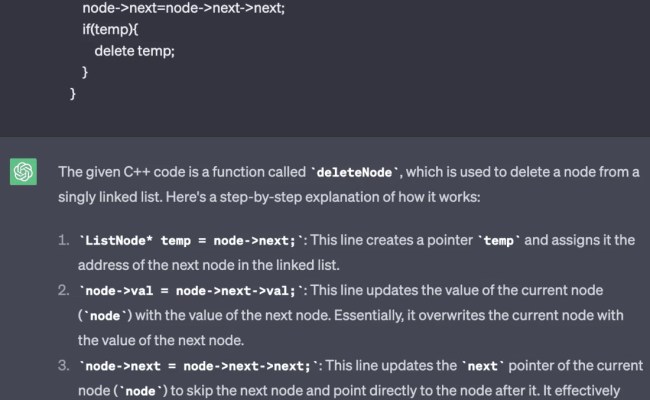
Task: Click the ChatGPT avatar logo icon
Action: [x=23, y=172]
